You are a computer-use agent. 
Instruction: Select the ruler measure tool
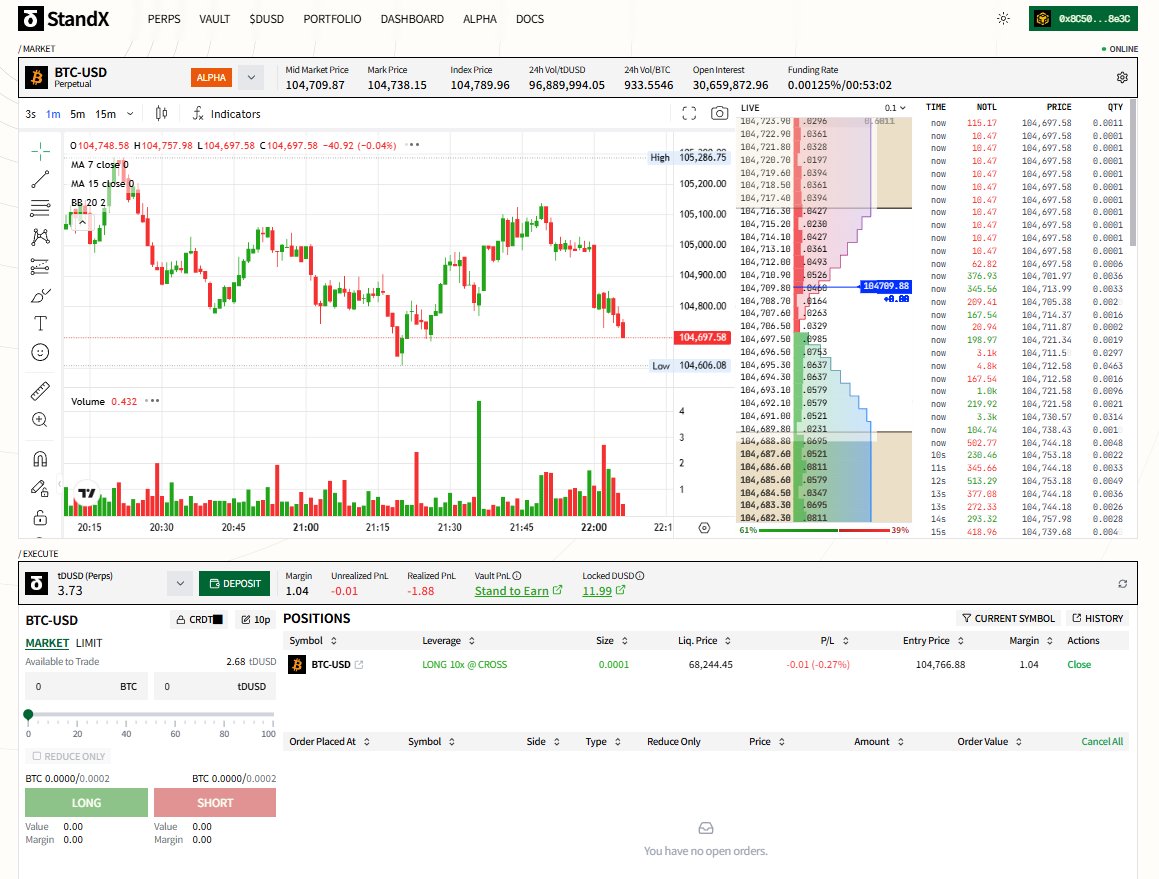(x=41, y=390)
